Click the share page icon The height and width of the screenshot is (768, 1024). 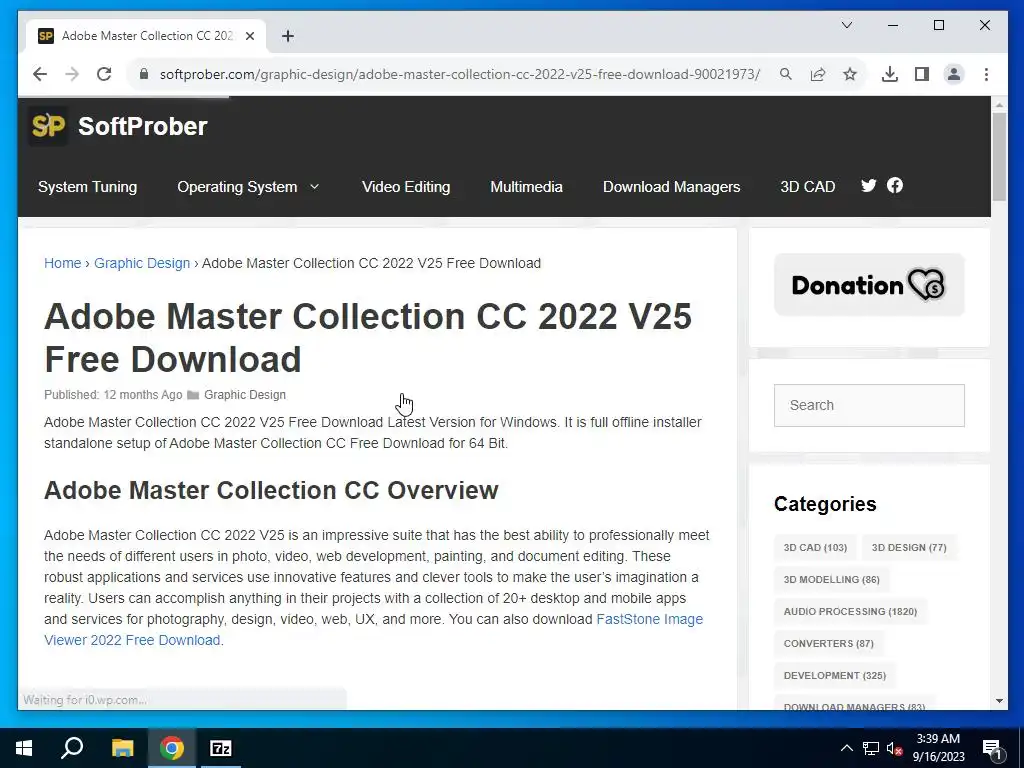pyautogui.click(x=818, y=74)
